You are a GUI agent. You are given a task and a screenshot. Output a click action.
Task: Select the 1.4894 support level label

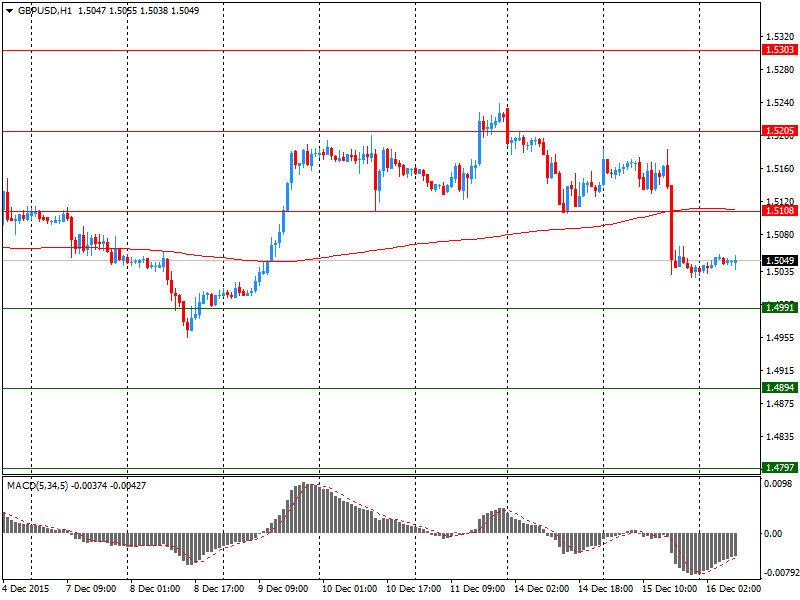[x=779, y=387]
